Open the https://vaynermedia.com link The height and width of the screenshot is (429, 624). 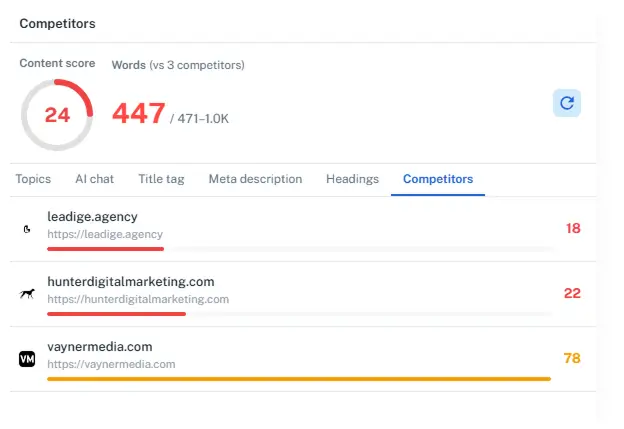(x=111, y=364)
